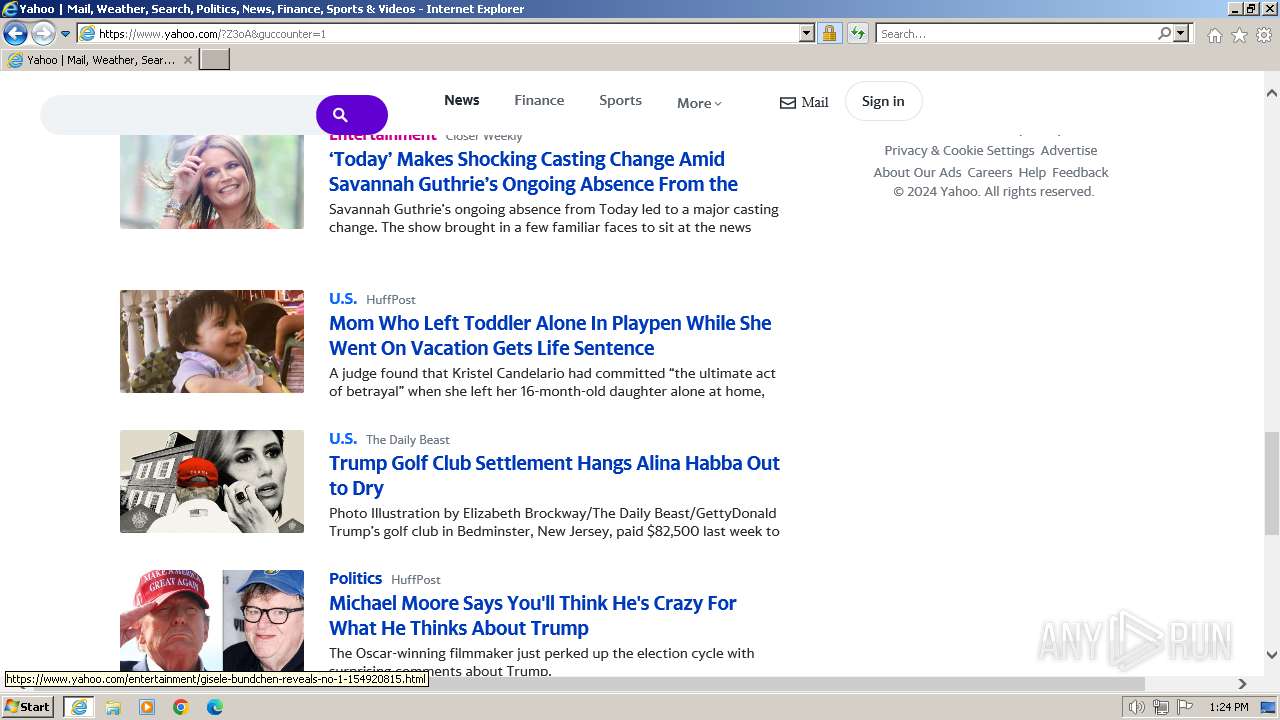Launch Microsoft Edge from the taskbar
The height and width of the screenshot is (720, 1280).
click(x=215, y=707)
